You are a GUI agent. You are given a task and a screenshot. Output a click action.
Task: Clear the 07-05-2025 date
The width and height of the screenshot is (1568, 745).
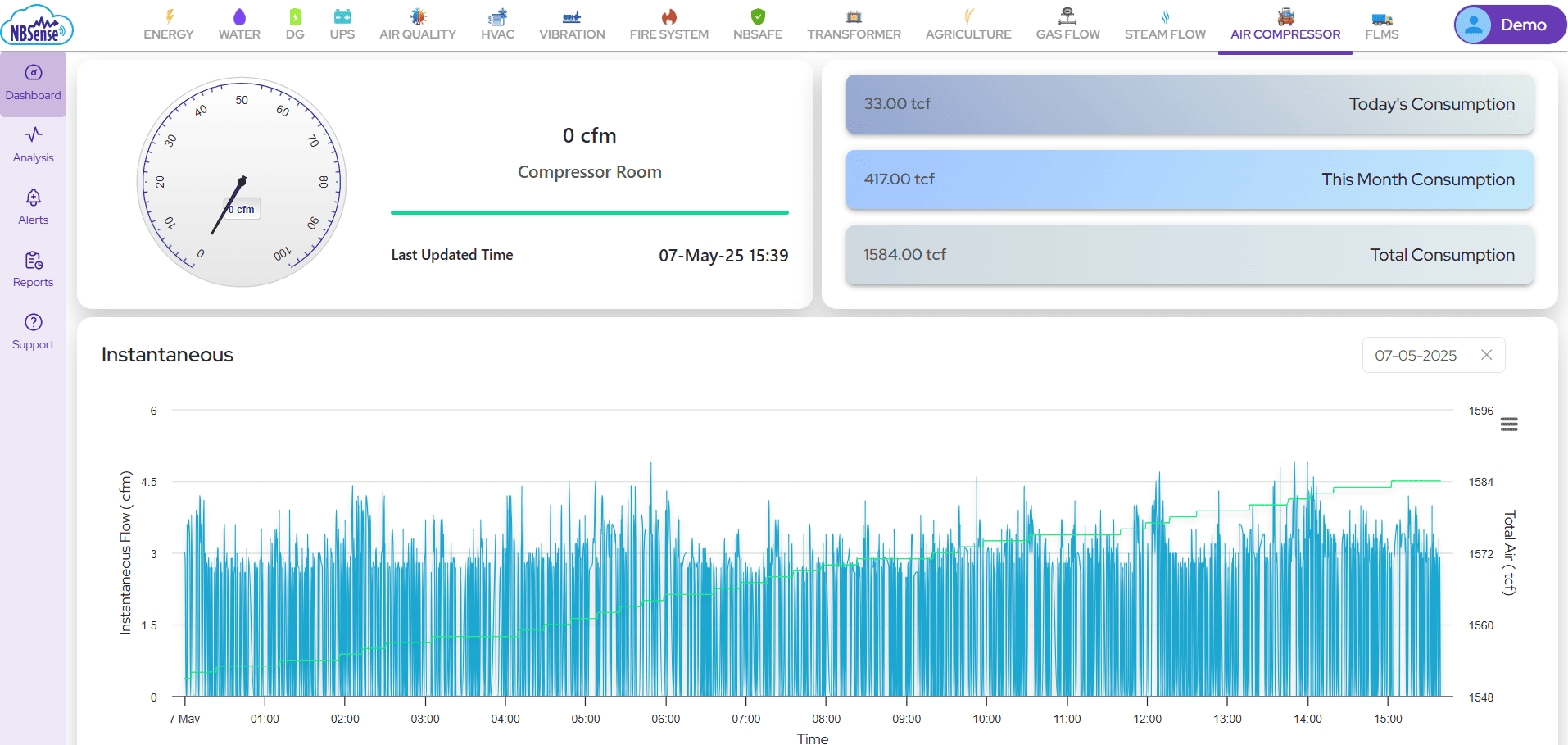pyautogui.click(x=1486, y=355)
